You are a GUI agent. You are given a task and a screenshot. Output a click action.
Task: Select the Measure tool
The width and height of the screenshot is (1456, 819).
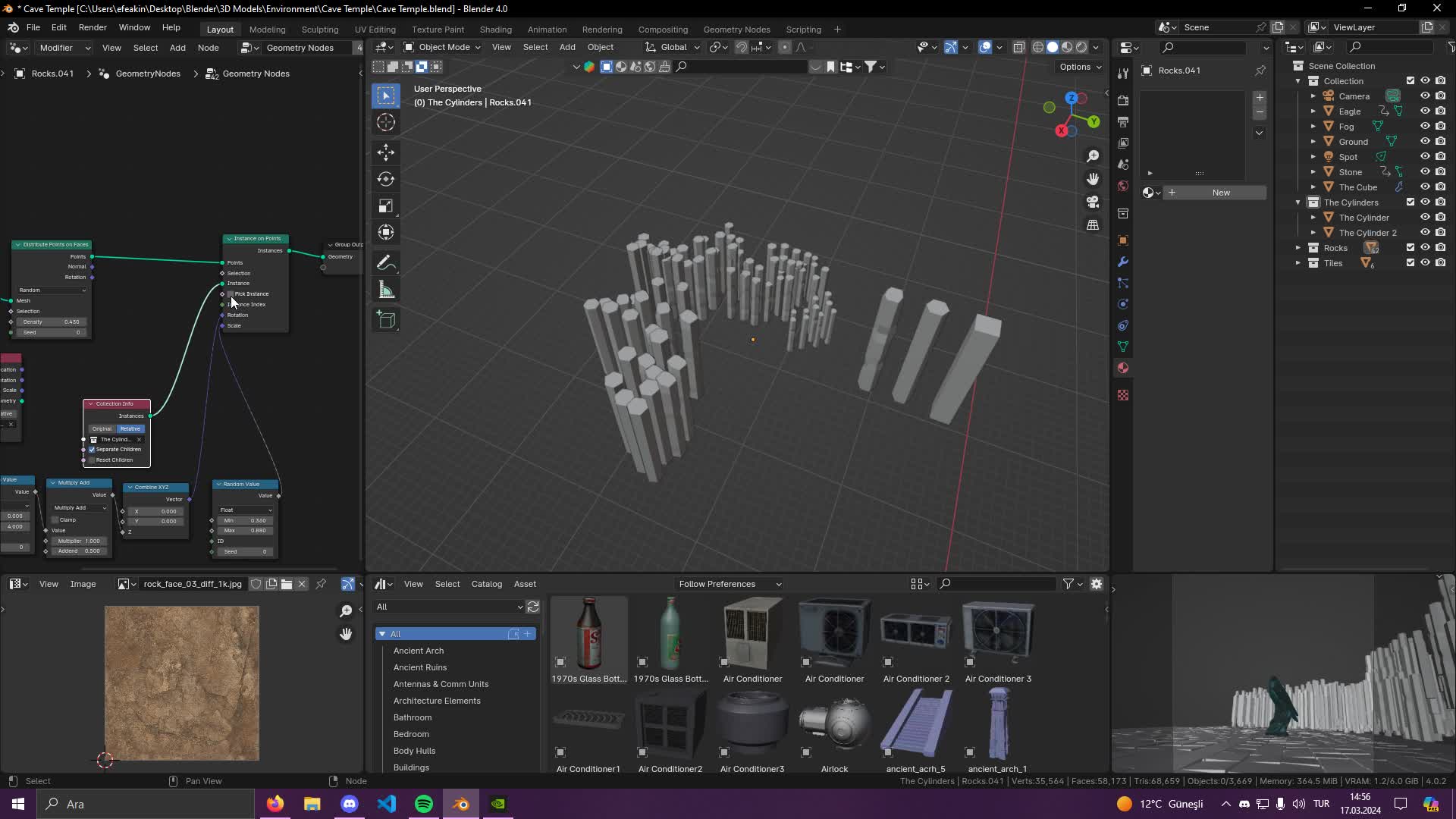coord(386,289)
